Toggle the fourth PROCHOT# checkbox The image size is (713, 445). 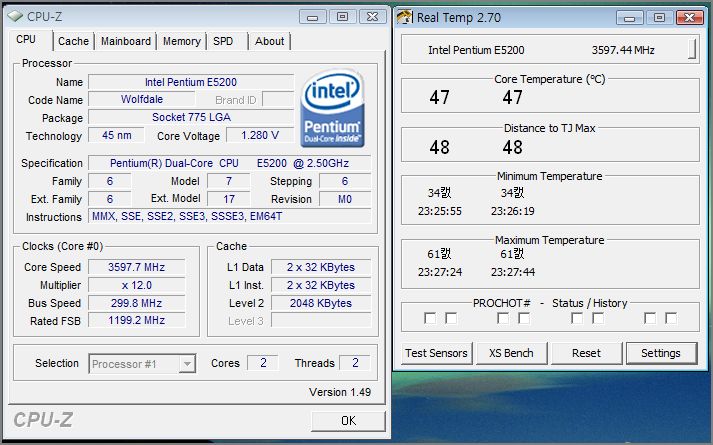(524, 318)
